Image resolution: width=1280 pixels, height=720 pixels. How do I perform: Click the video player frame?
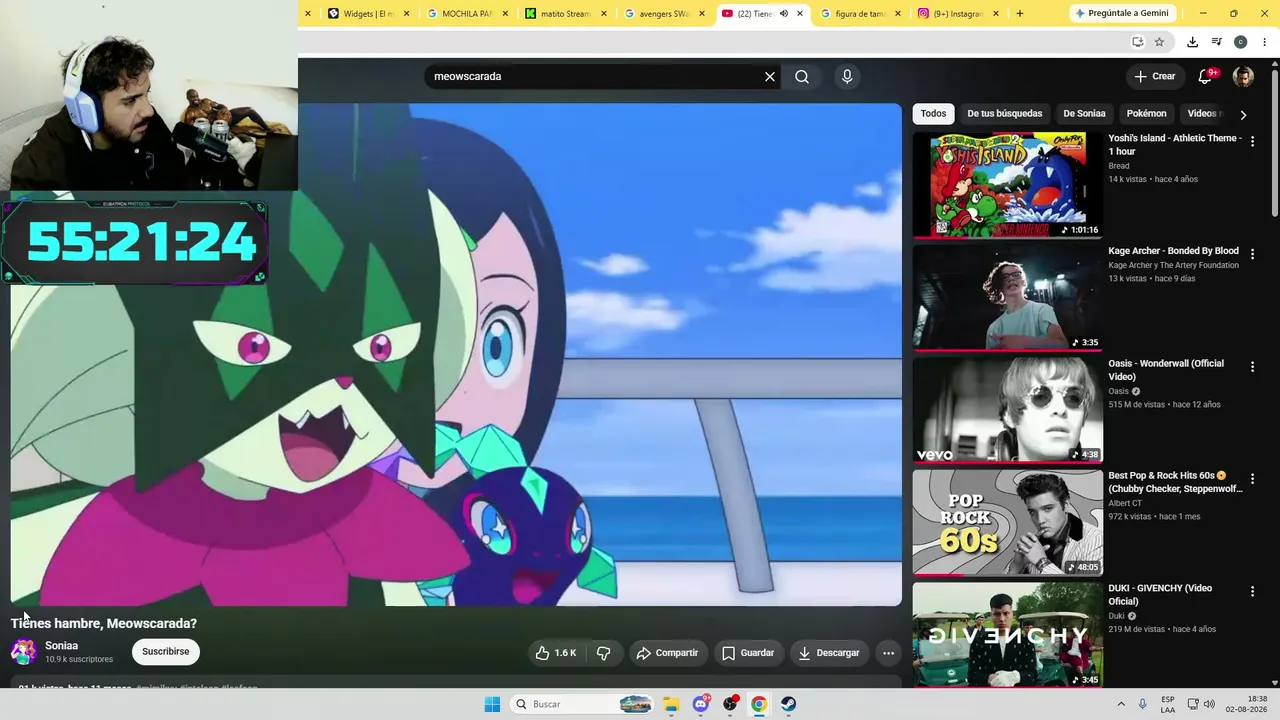pyautogui.click(x=456, y=354)
